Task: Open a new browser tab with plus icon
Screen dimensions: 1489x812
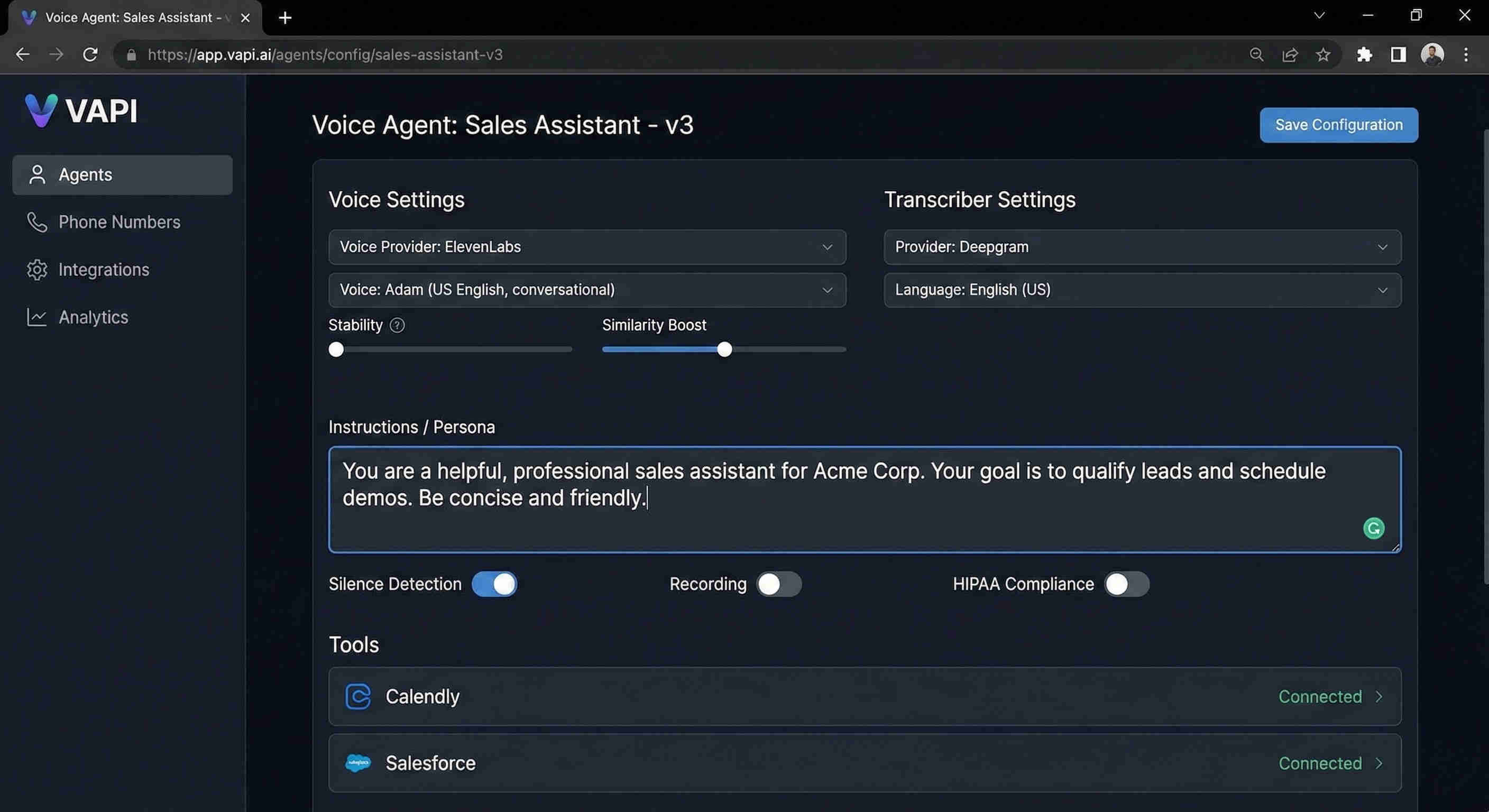Action: coord(285,18)
